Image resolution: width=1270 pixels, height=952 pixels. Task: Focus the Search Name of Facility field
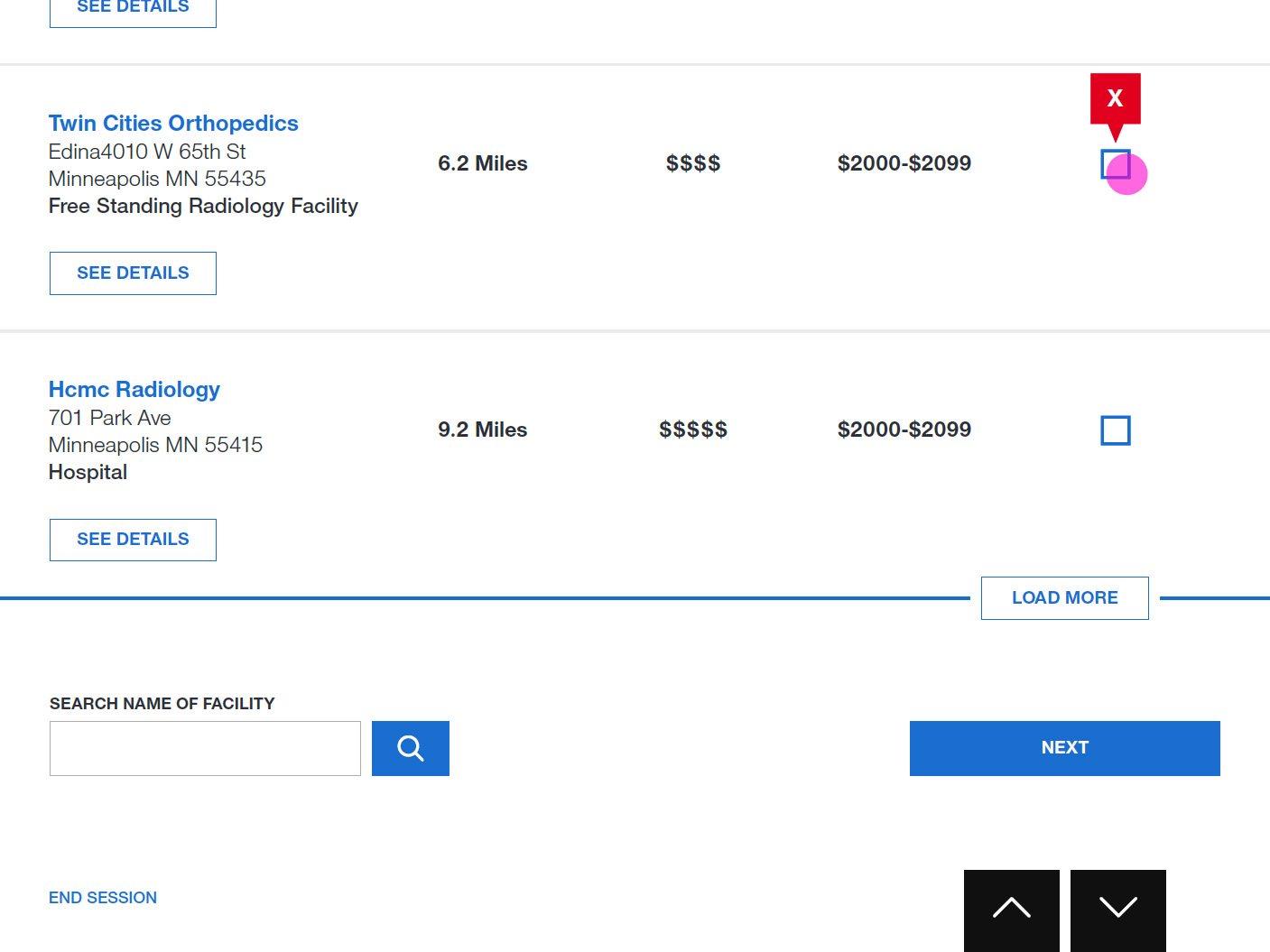205,748
